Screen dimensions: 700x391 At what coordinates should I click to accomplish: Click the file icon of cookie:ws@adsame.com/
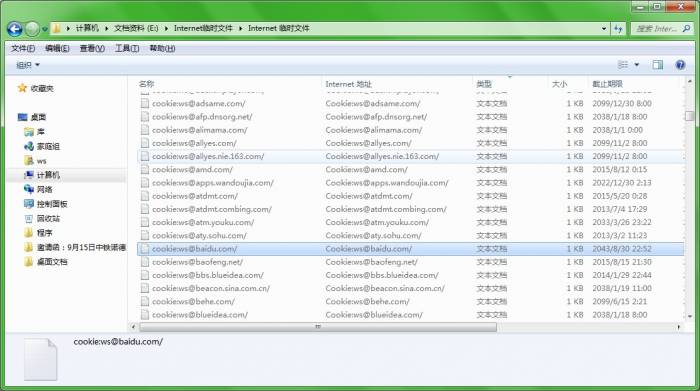point(145,104)
